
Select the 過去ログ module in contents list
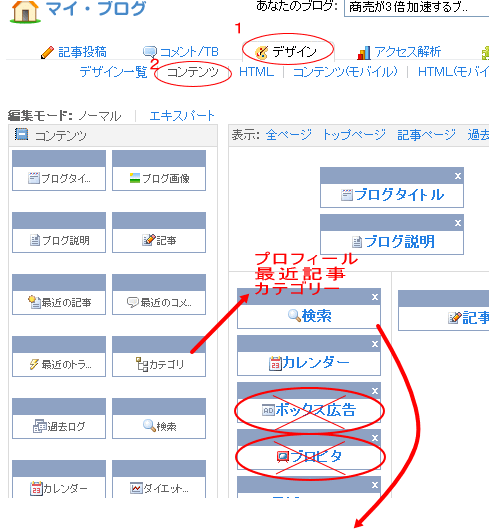click(x=59, y=418)
